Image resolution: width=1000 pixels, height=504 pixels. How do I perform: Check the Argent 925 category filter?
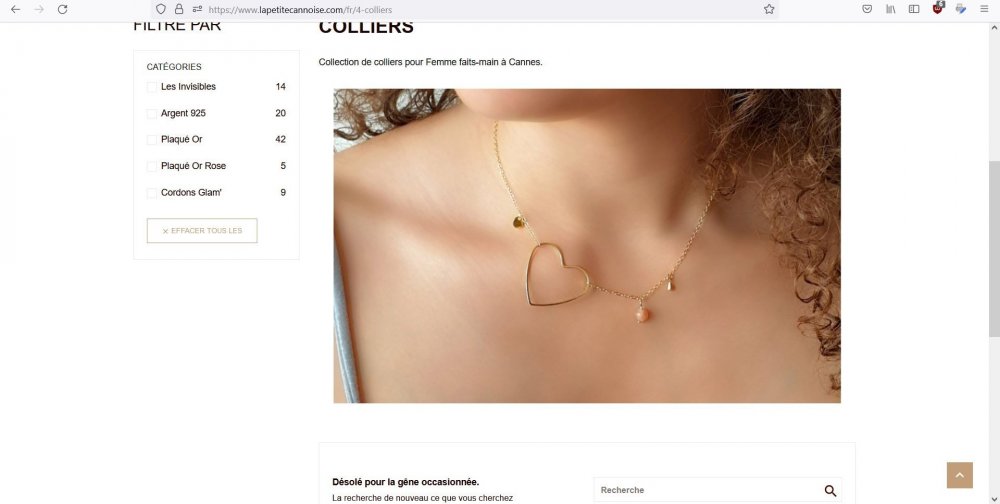[152, 114]
